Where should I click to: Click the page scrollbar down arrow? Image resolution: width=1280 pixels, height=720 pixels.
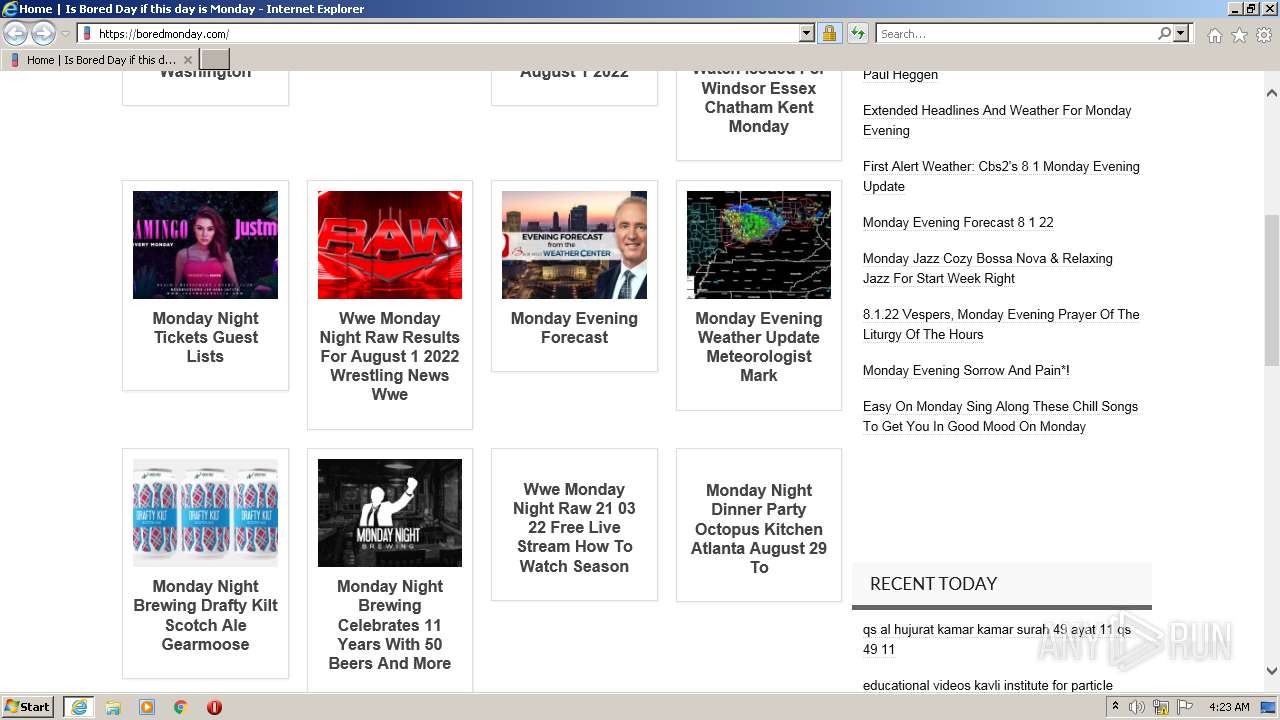(x=1271, y=672)
